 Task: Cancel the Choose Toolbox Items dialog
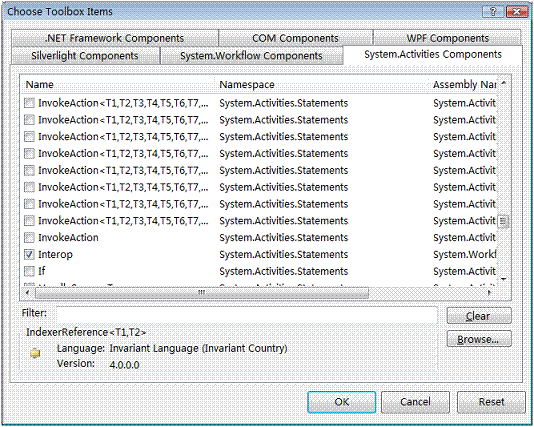pyautogui.click(x=415, y=402)
